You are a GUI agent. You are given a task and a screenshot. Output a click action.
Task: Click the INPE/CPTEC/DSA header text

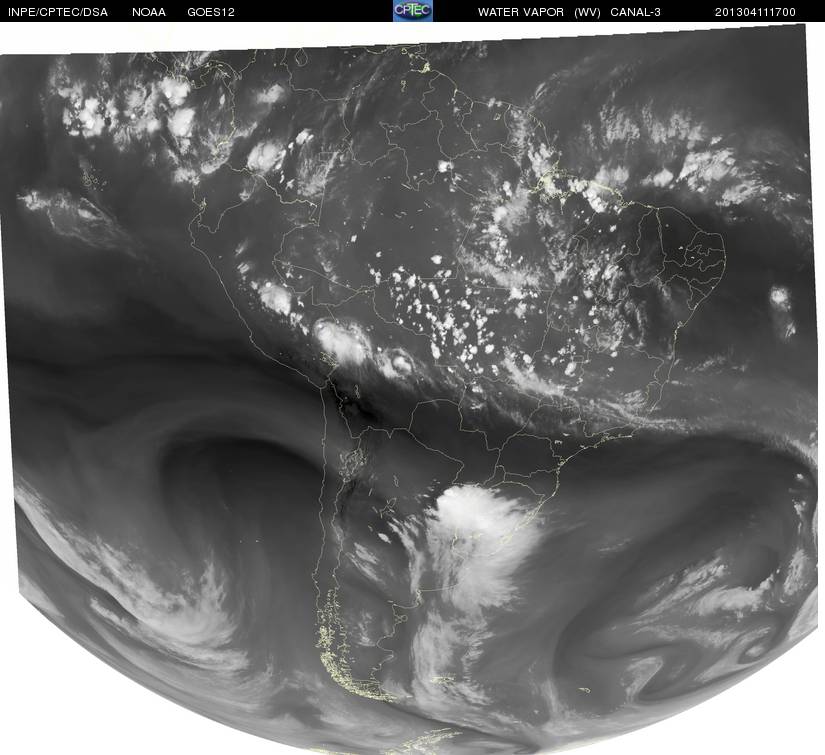point(58,12)
